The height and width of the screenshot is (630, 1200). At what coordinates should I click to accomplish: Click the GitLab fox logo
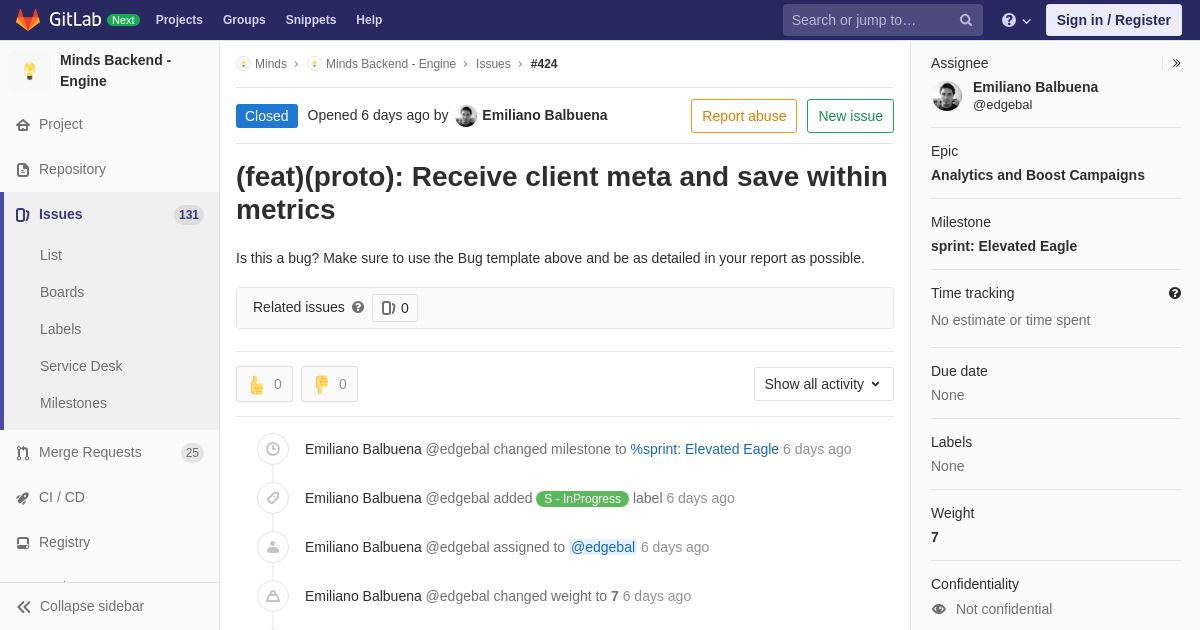pos(28,20)
